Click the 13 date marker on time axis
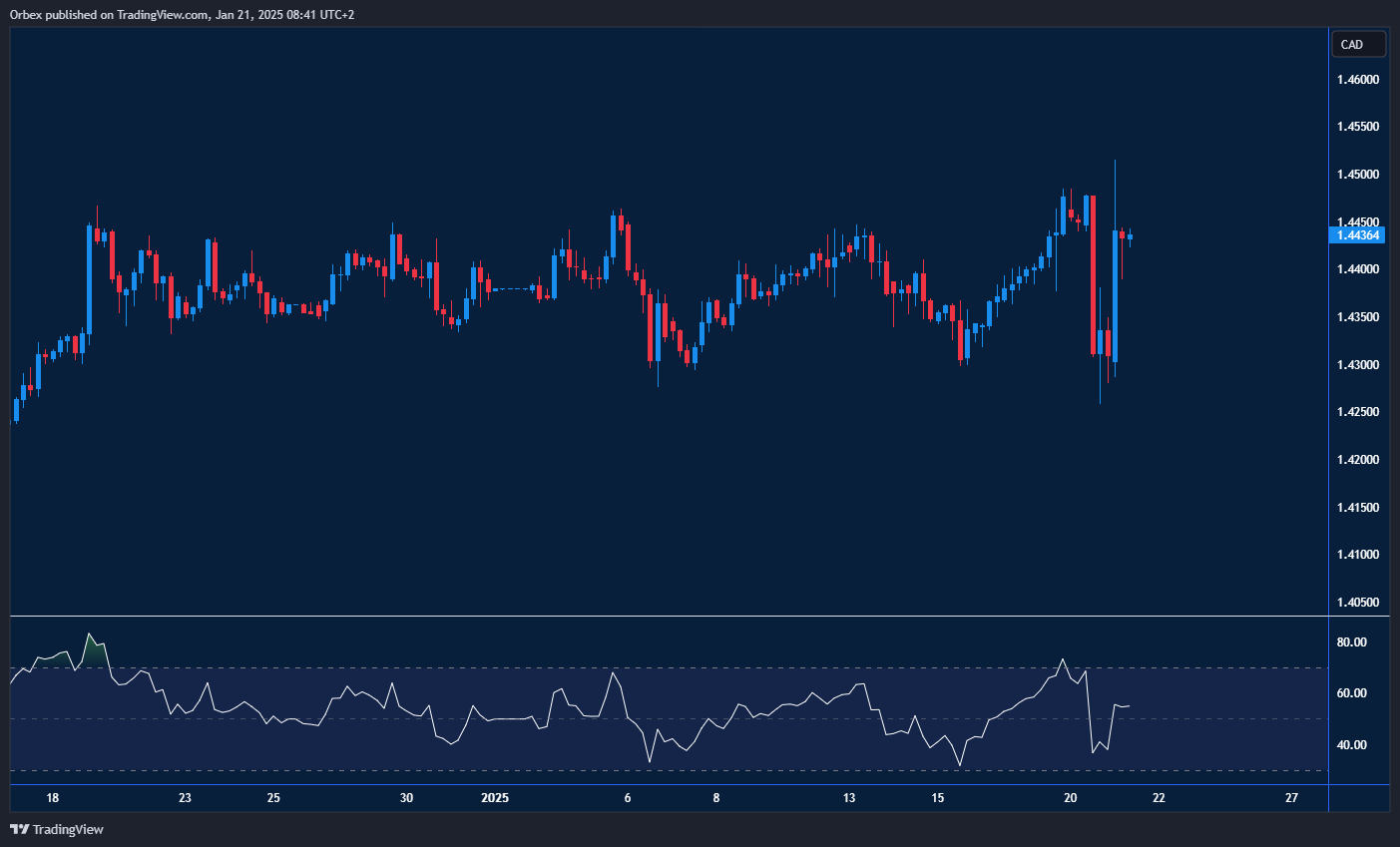 (849, 798)
